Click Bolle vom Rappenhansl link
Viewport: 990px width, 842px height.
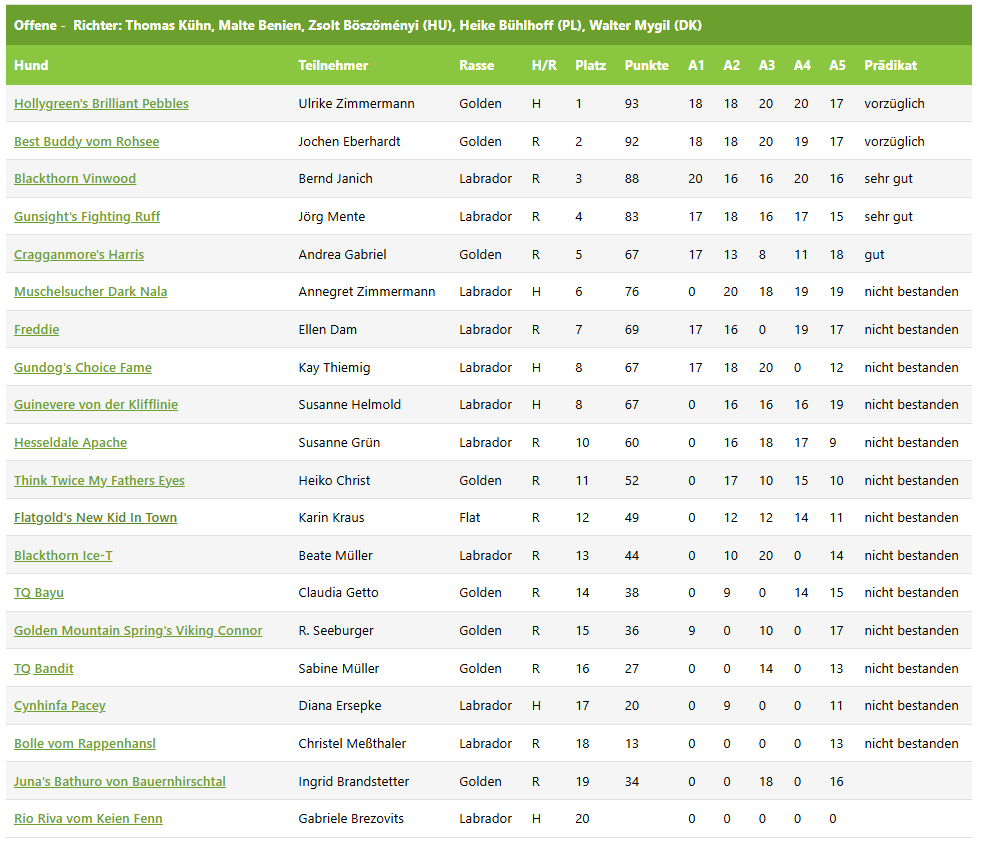85,744
